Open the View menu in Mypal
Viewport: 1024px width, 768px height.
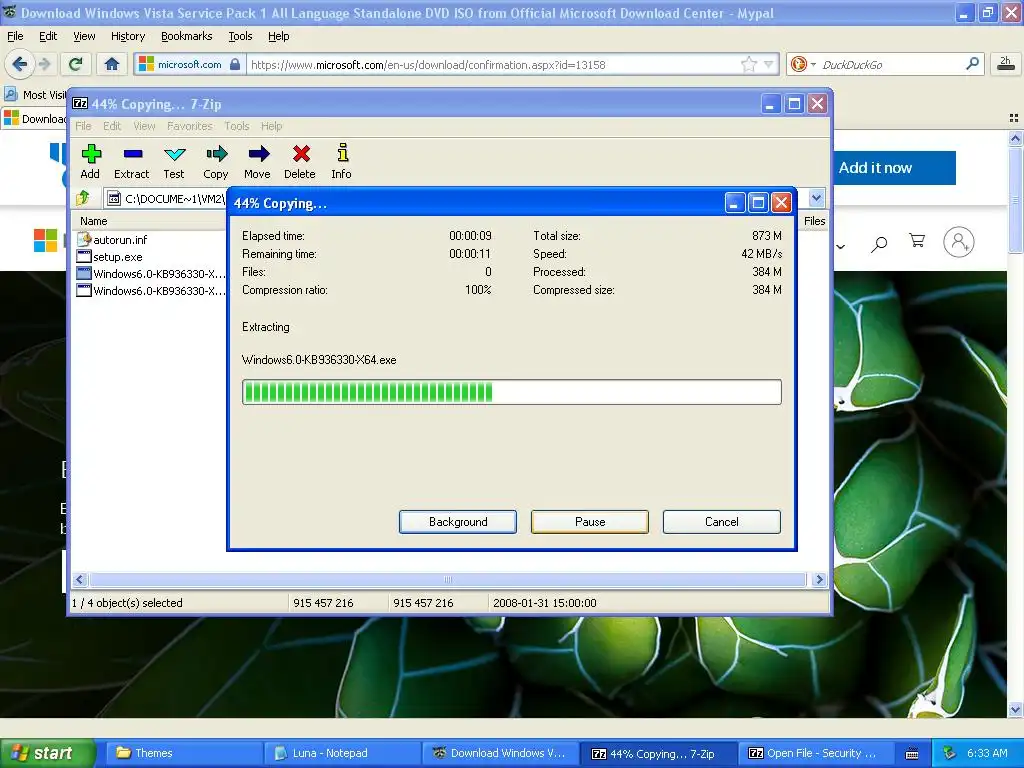(84, 36)
